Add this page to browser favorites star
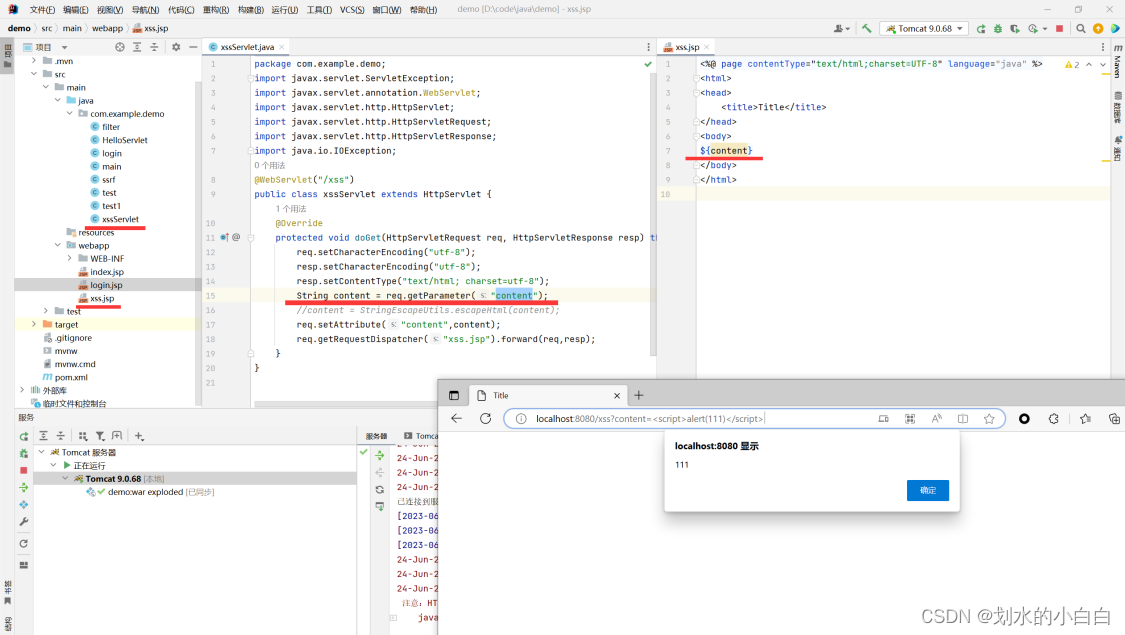Screen dimensions: 1125x635 (989, 418)
